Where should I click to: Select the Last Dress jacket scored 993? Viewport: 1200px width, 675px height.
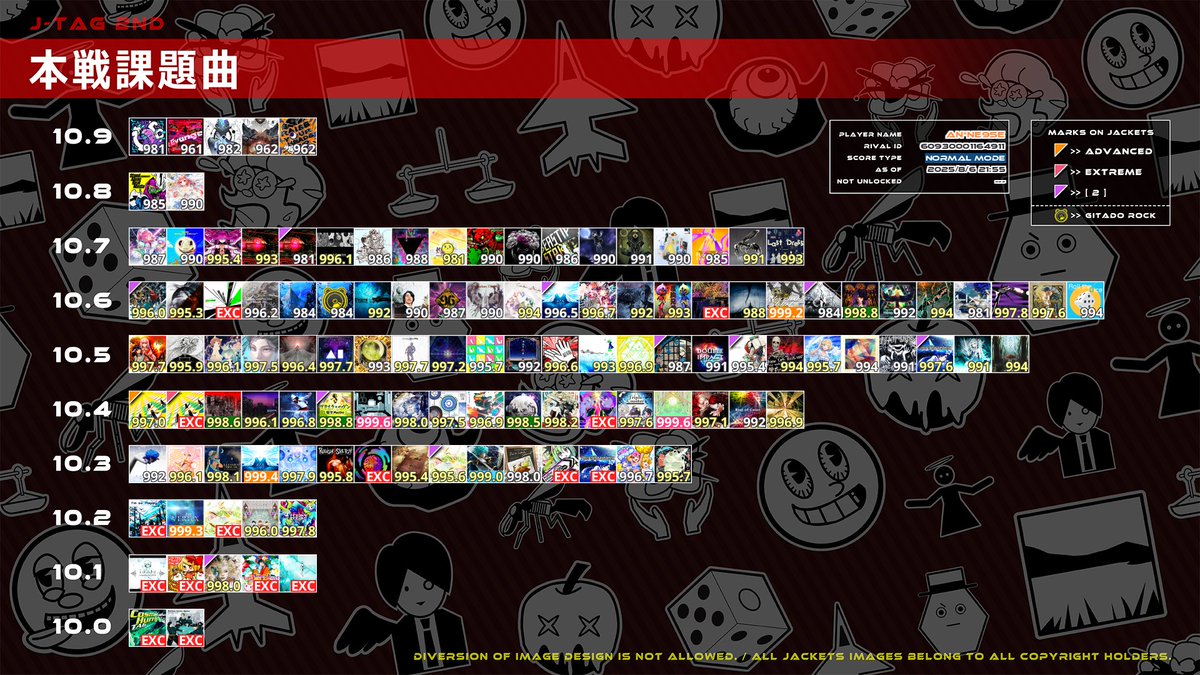coord(786,246)
